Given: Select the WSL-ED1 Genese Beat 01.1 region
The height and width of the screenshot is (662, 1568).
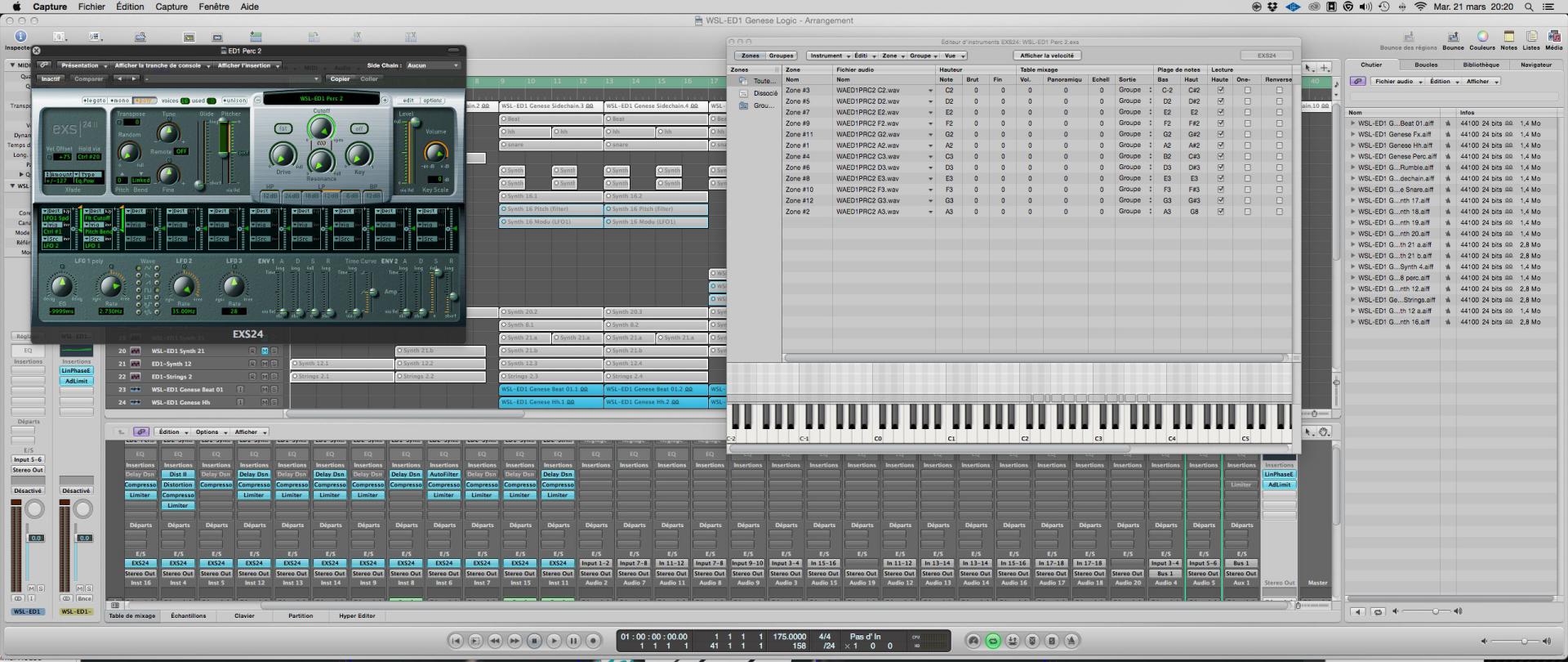Looking at the screenshot, I should [x=551, y=390].
